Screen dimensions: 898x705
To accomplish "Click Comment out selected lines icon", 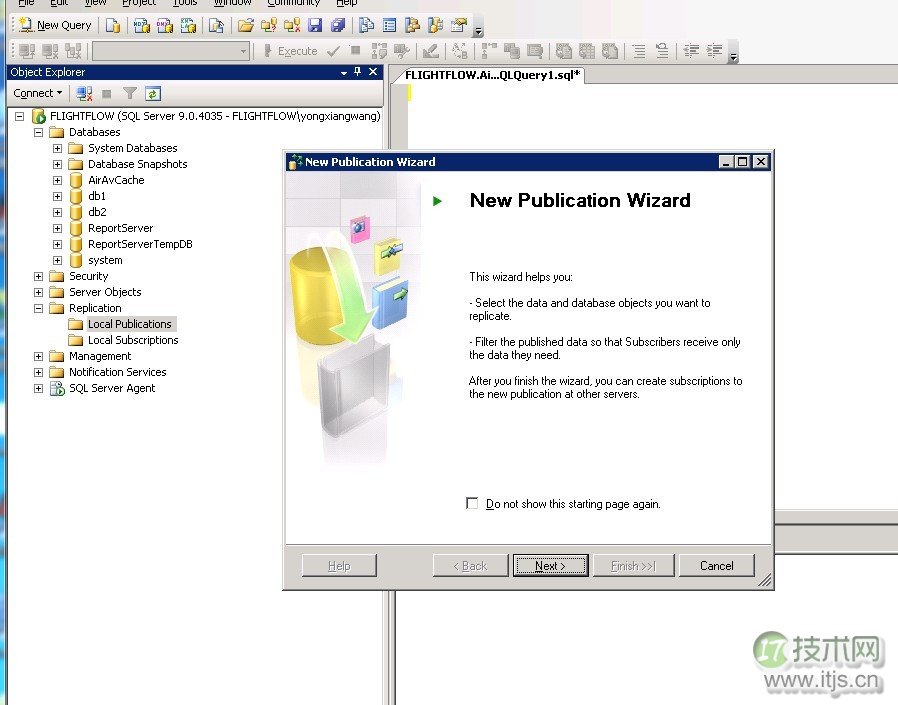I will 639,51.
